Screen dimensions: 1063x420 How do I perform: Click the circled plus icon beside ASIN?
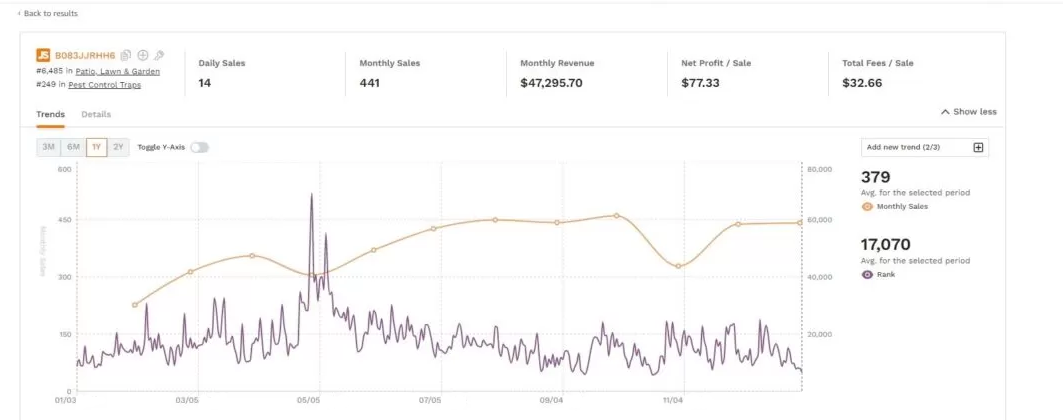pos(143,55)
